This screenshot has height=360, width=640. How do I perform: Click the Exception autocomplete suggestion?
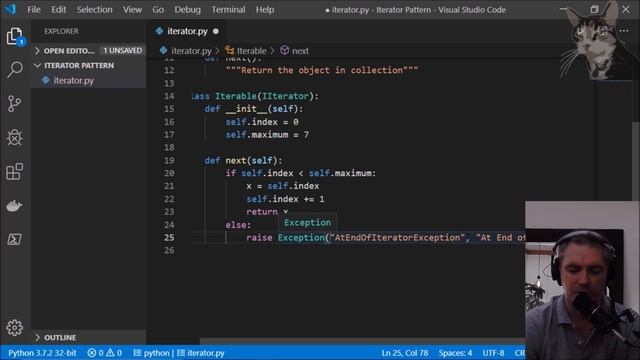coord(307,222)
